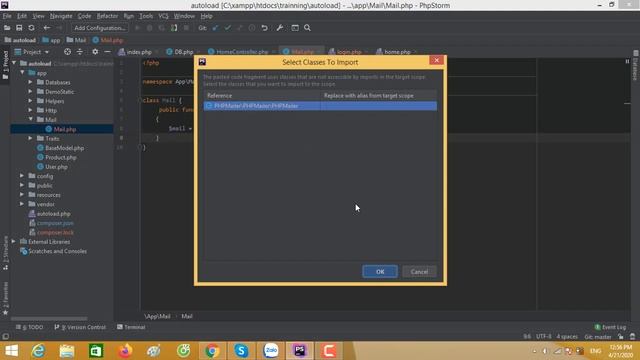Click the lock icon in status bar
Image resolution: width=640 pixels, height=360 pixels.
pyautogui.click(x=620, y=337)
